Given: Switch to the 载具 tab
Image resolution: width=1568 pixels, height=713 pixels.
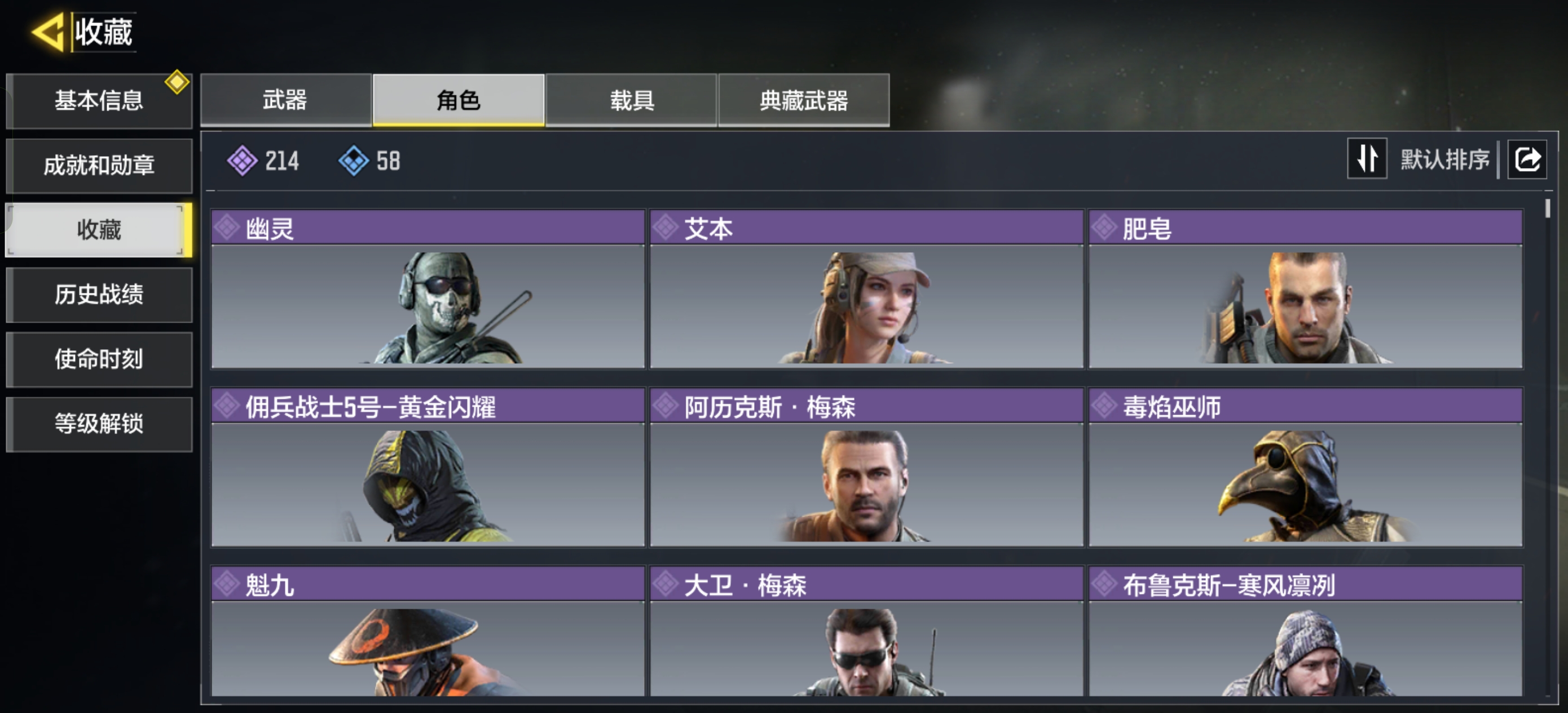Looking at the screenshot, I should pyautogui.click(x=632, y=100).
